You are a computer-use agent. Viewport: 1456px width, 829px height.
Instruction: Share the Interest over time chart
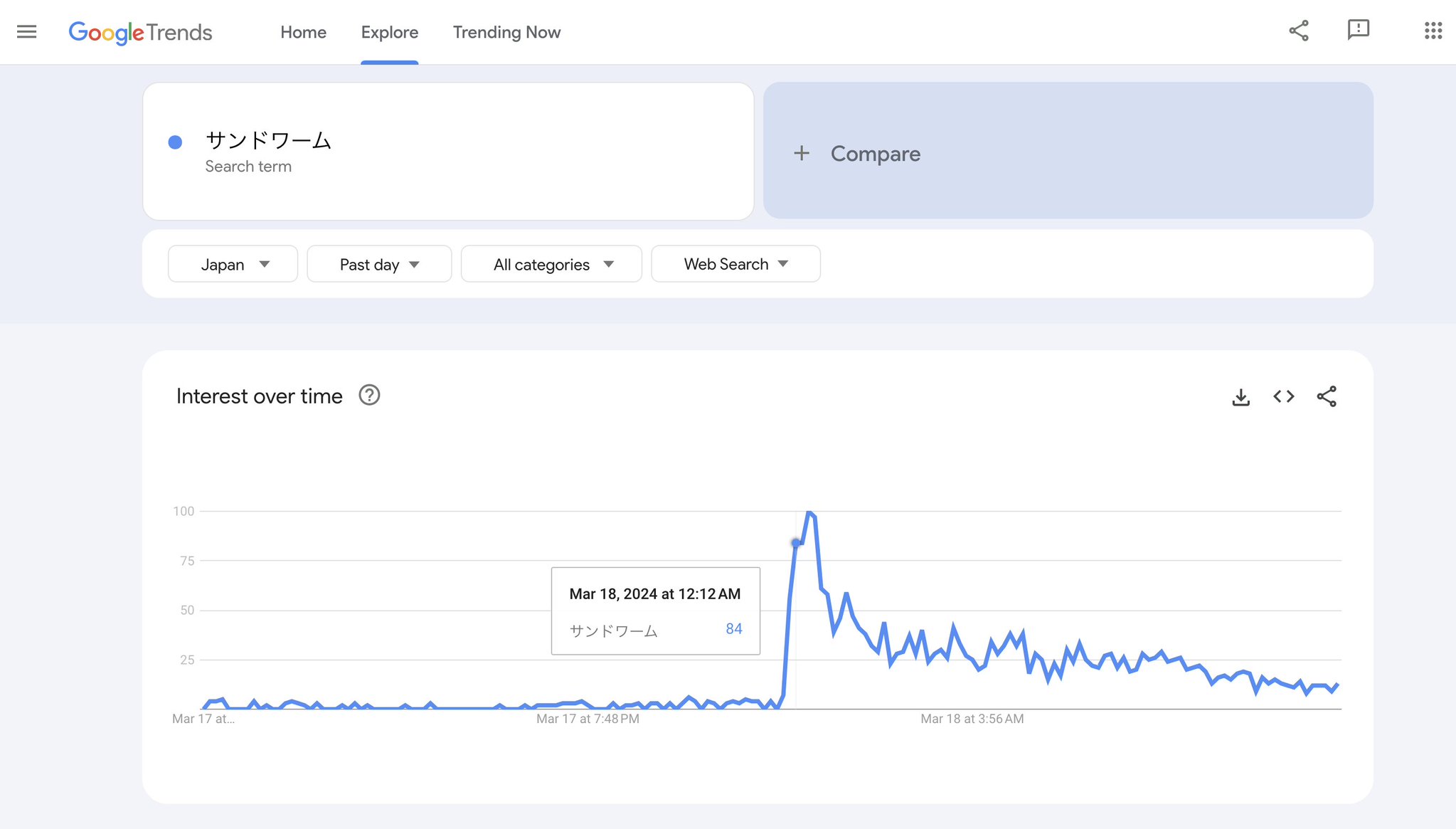[x=1326, y=396]
